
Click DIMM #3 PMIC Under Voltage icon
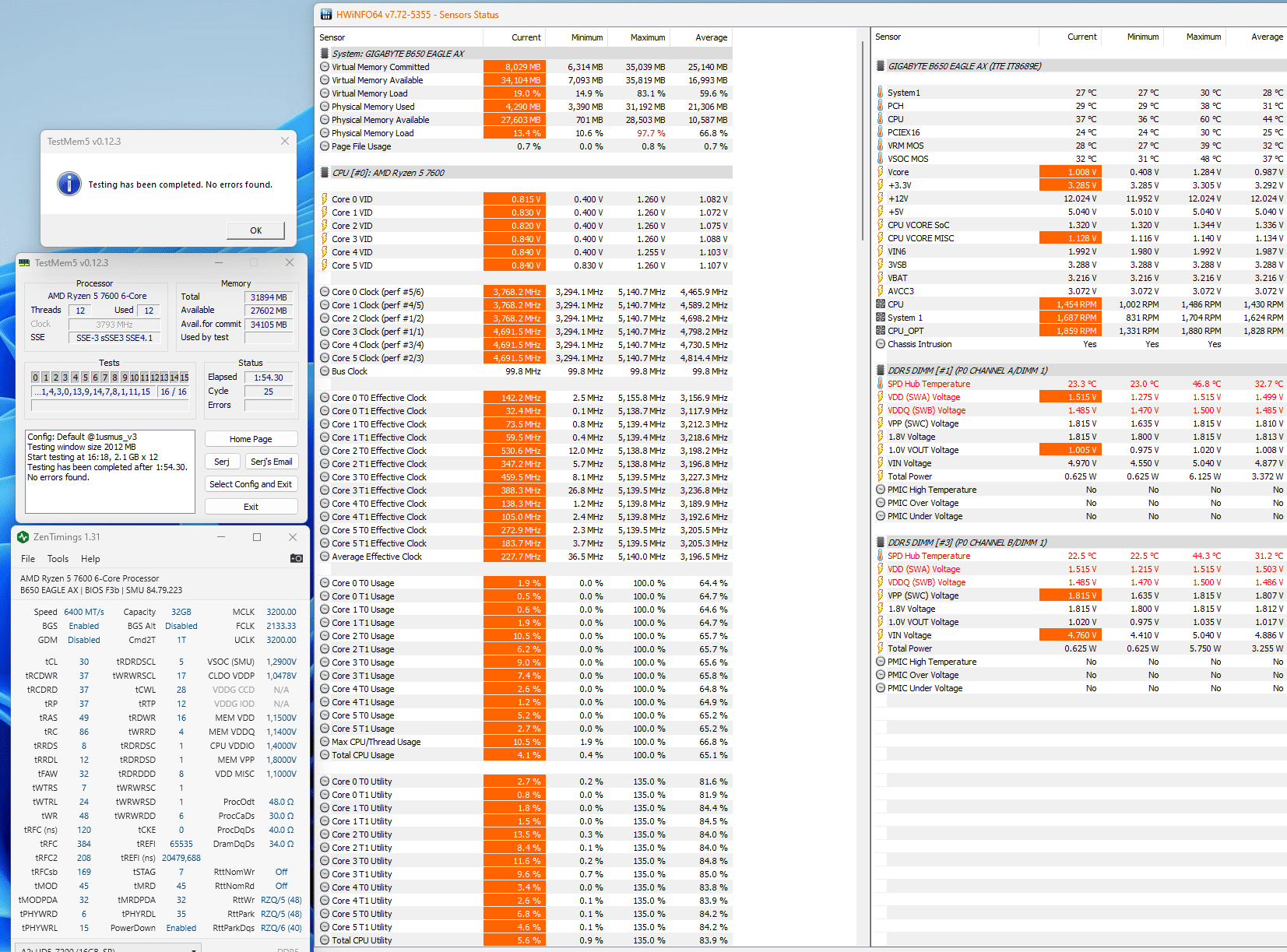(x=881, y=688)
